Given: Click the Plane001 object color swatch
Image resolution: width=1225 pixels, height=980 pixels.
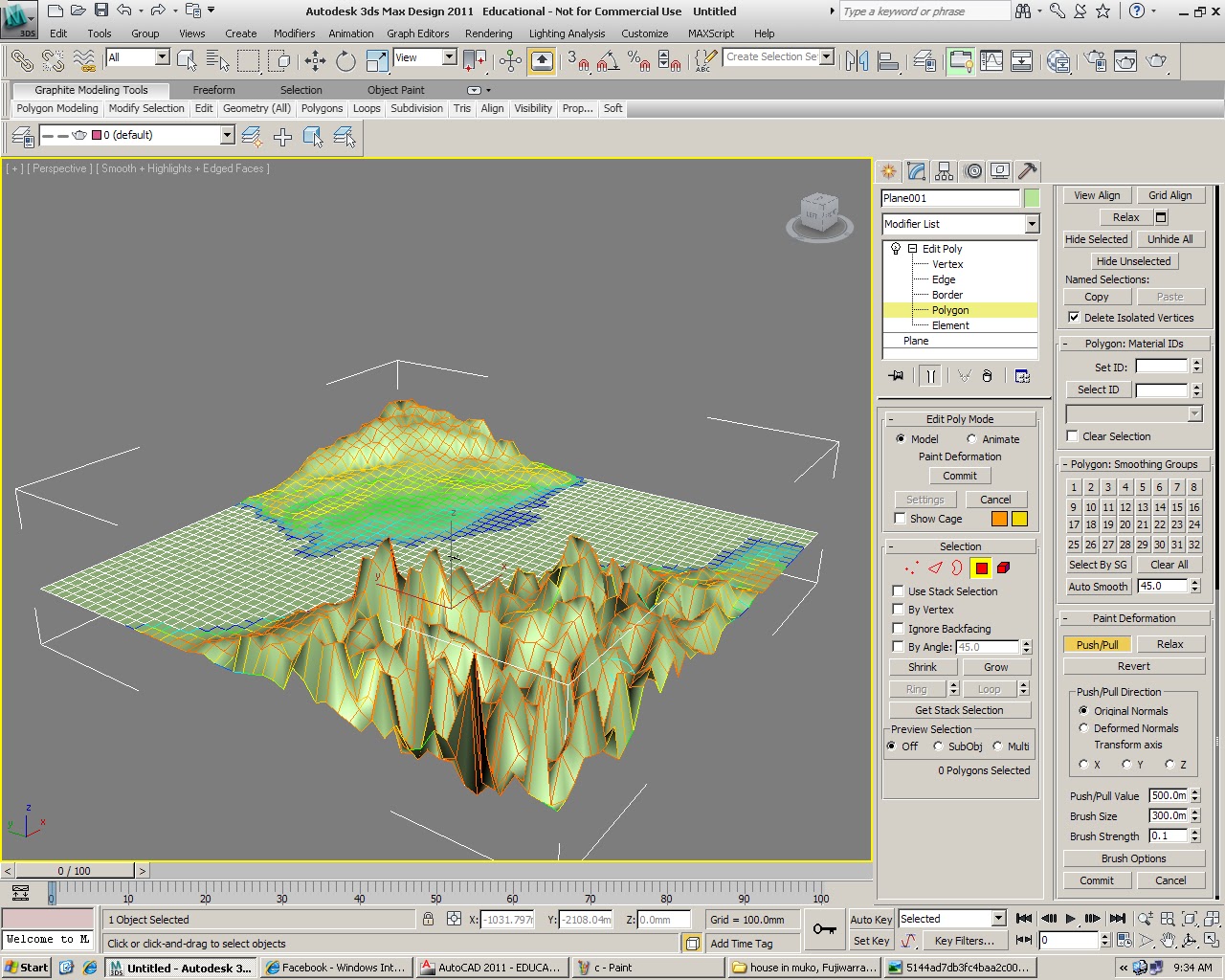Looking at the screenshot, I should [x=1032, y=198].
